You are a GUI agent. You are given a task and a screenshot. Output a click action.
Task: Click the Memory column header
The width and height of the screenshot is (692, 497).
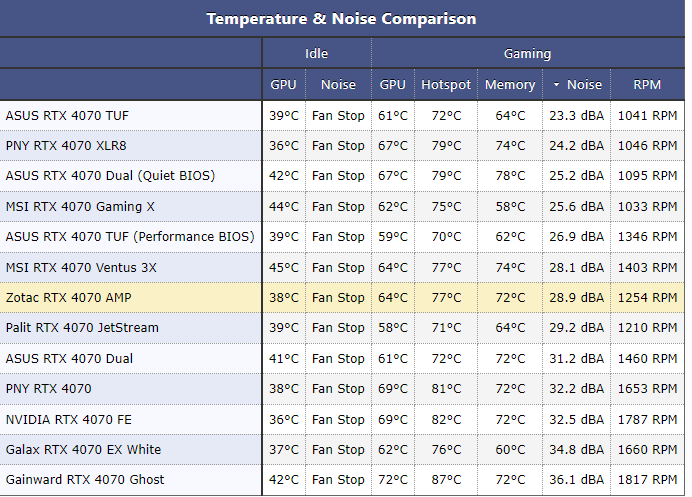coord(510,85)
